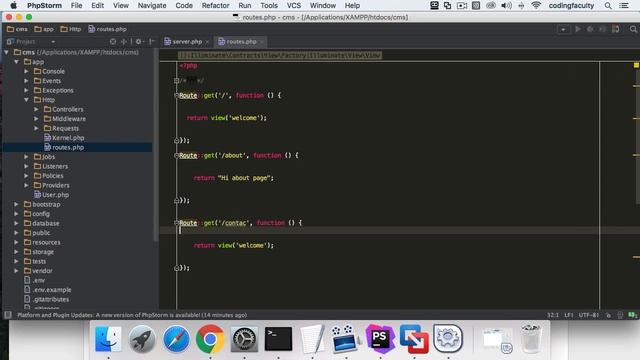The width and height of the screenshot is (640, 360).
Task: Click the lock read-only icon in status bar
Action: (x=608, y=315)
